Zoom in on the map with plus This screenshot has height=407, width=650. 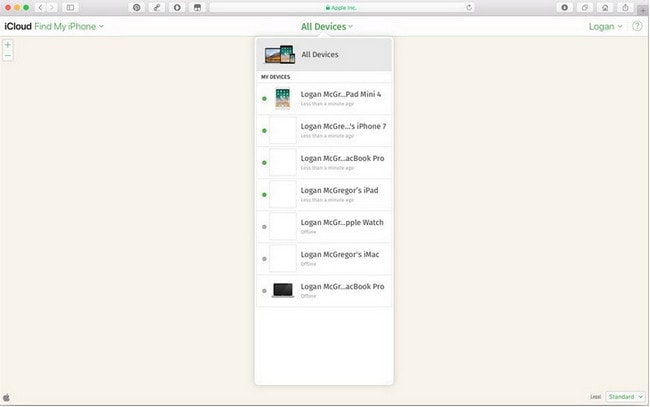(7, 45)
